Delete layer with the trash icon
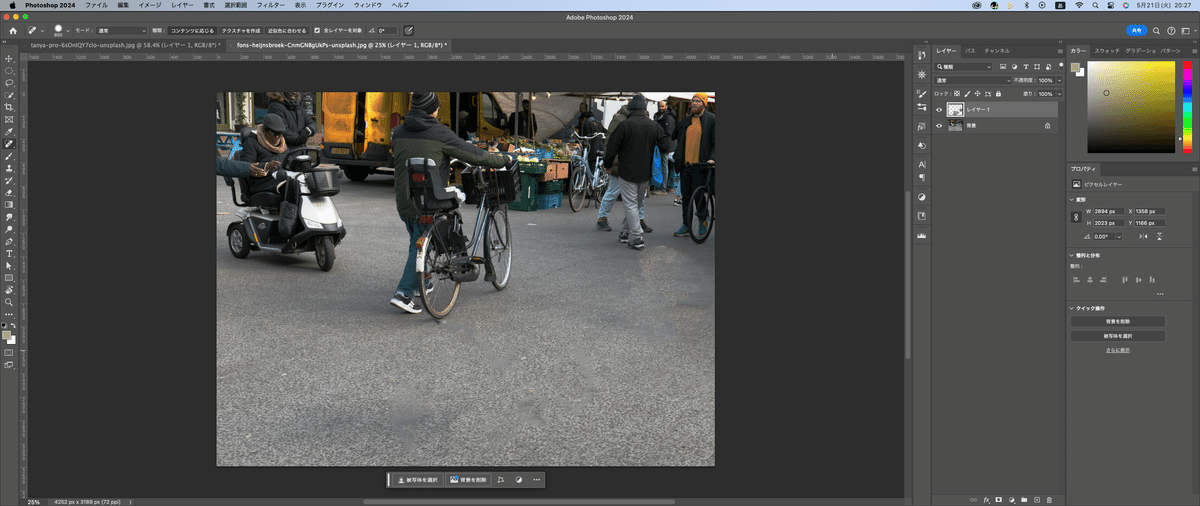The image size is (1200, 506). pos(1049,498)
